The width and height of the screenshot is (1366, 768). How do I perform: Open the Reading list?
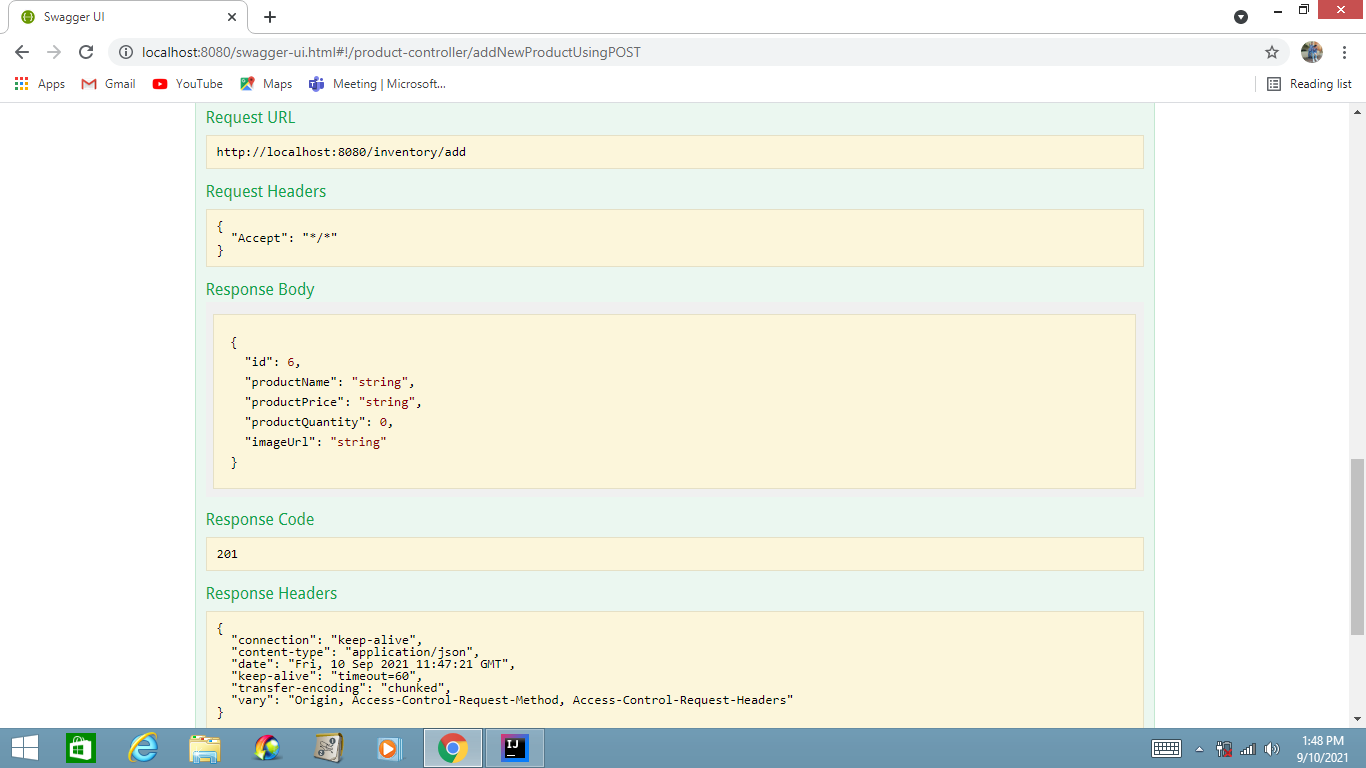click(1309, 84)
